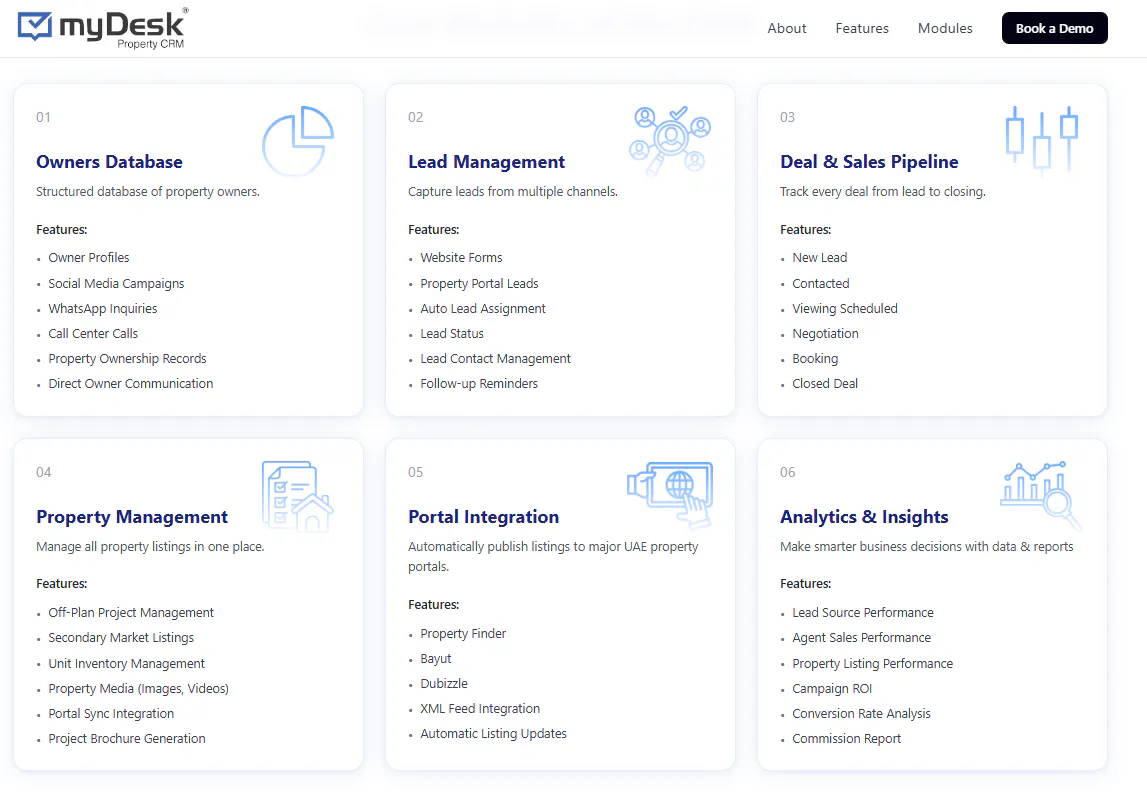Click 'Social Media Campaigns' feature text

click(116, 284)
